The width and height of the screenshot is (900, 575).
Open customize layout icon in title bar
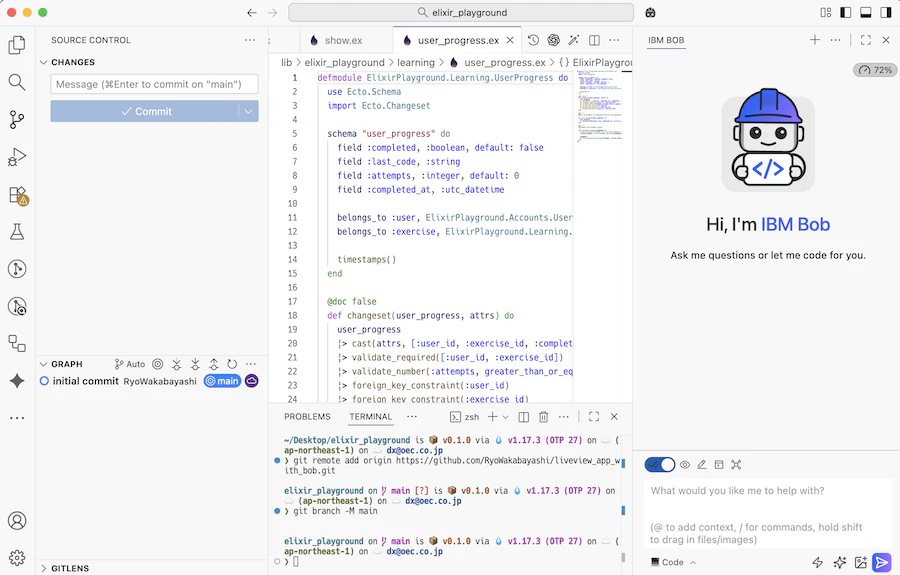(826, 13)
